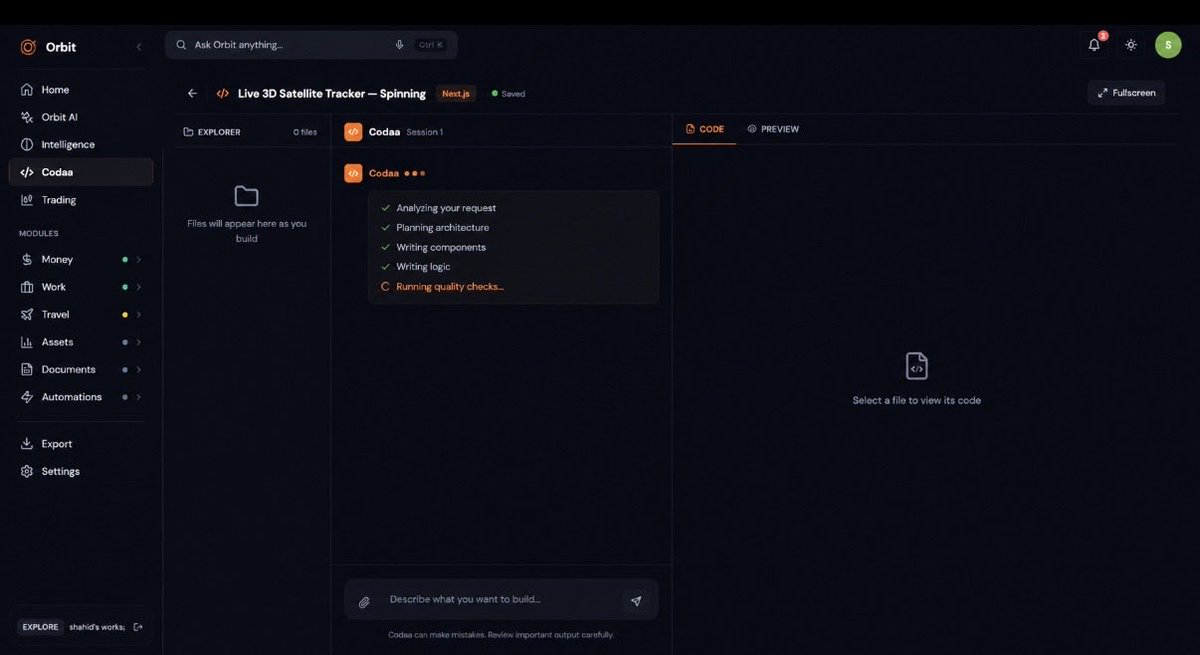Click the Documents file icon
This screenshot has width=1200, height=655.
[x=27, y=370]
